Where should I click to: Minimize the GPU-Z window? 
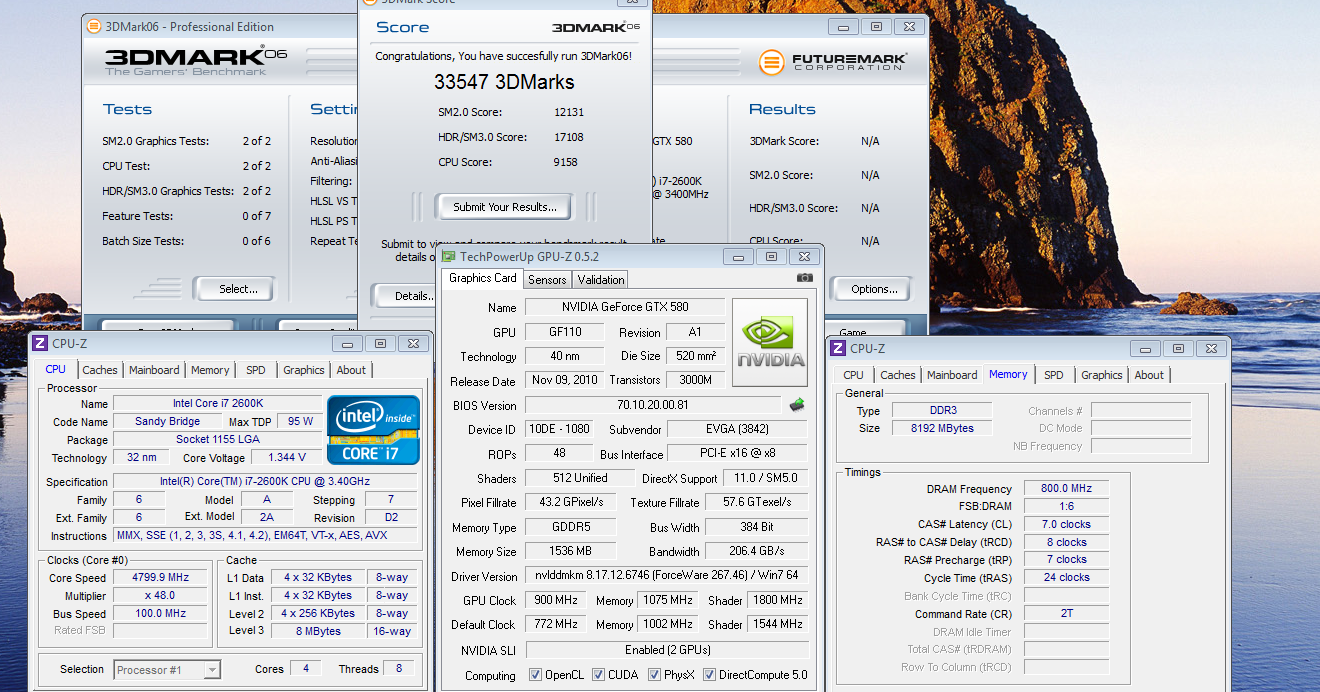(x=740, y=257)
